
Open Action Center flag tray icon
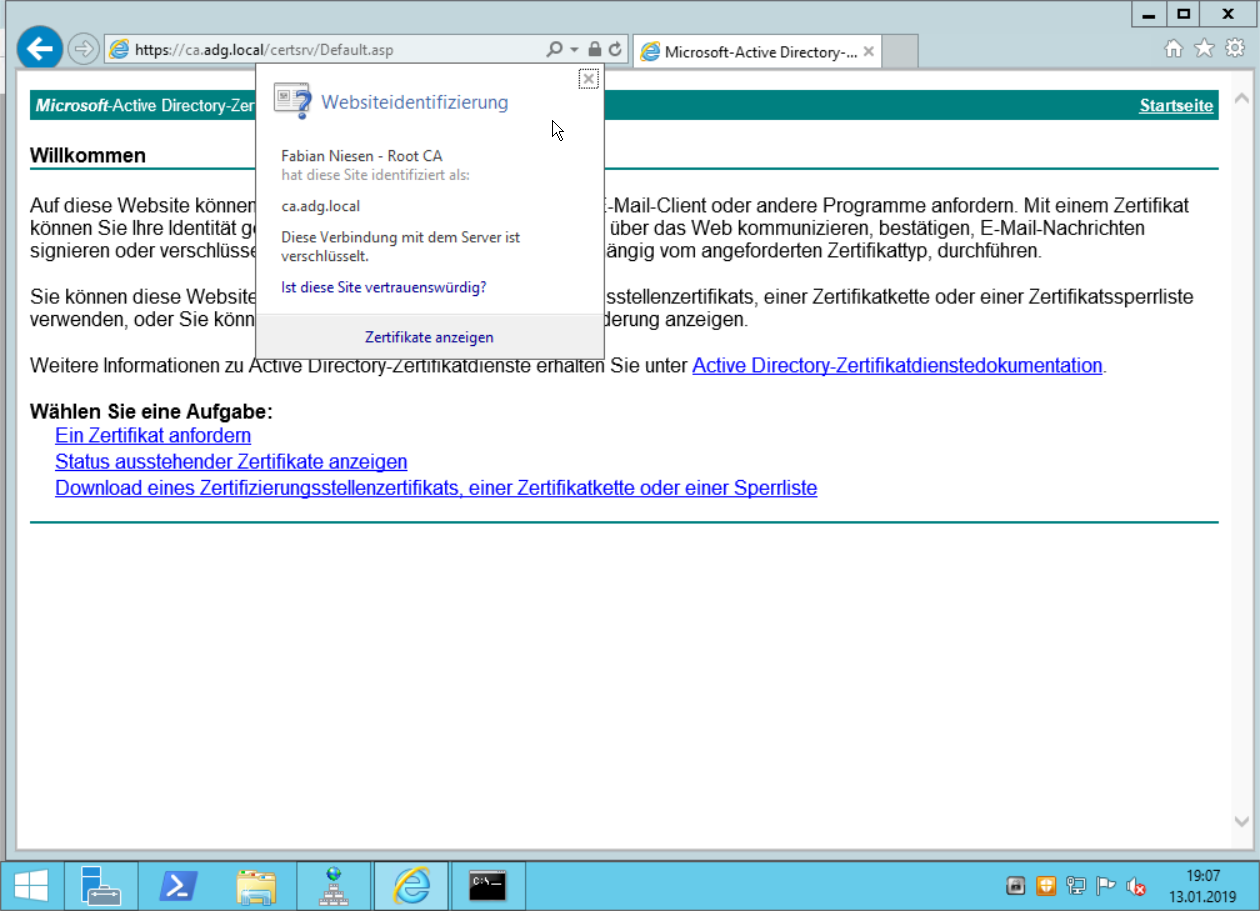pyautogui.click(x=1106, y=886)
